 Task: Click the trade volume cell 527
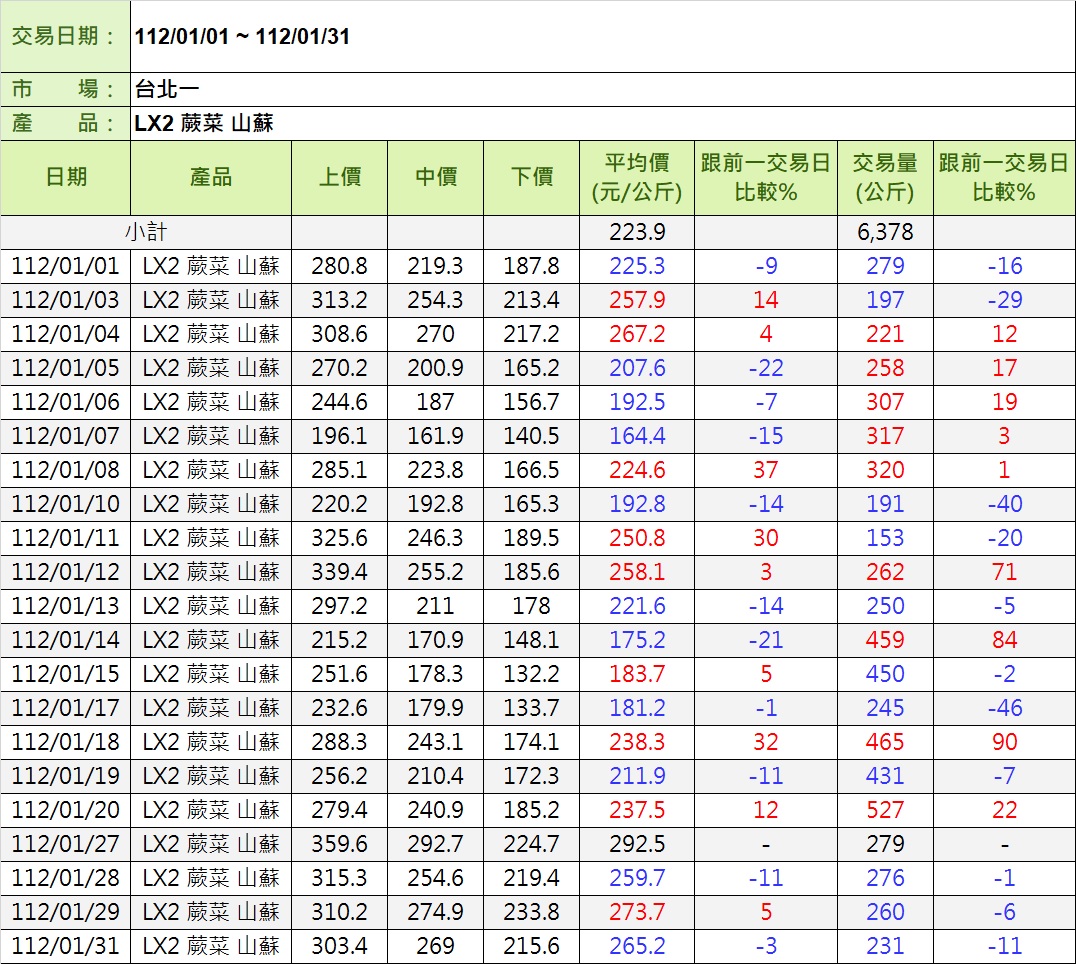pos(885,810)
